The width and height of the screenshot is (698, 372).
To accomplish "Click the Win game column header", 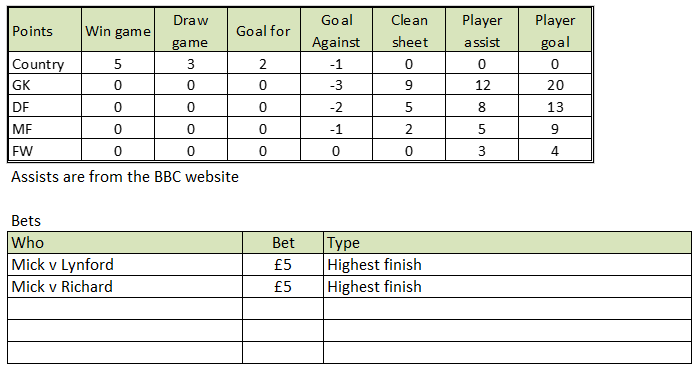I will point(118,30).
